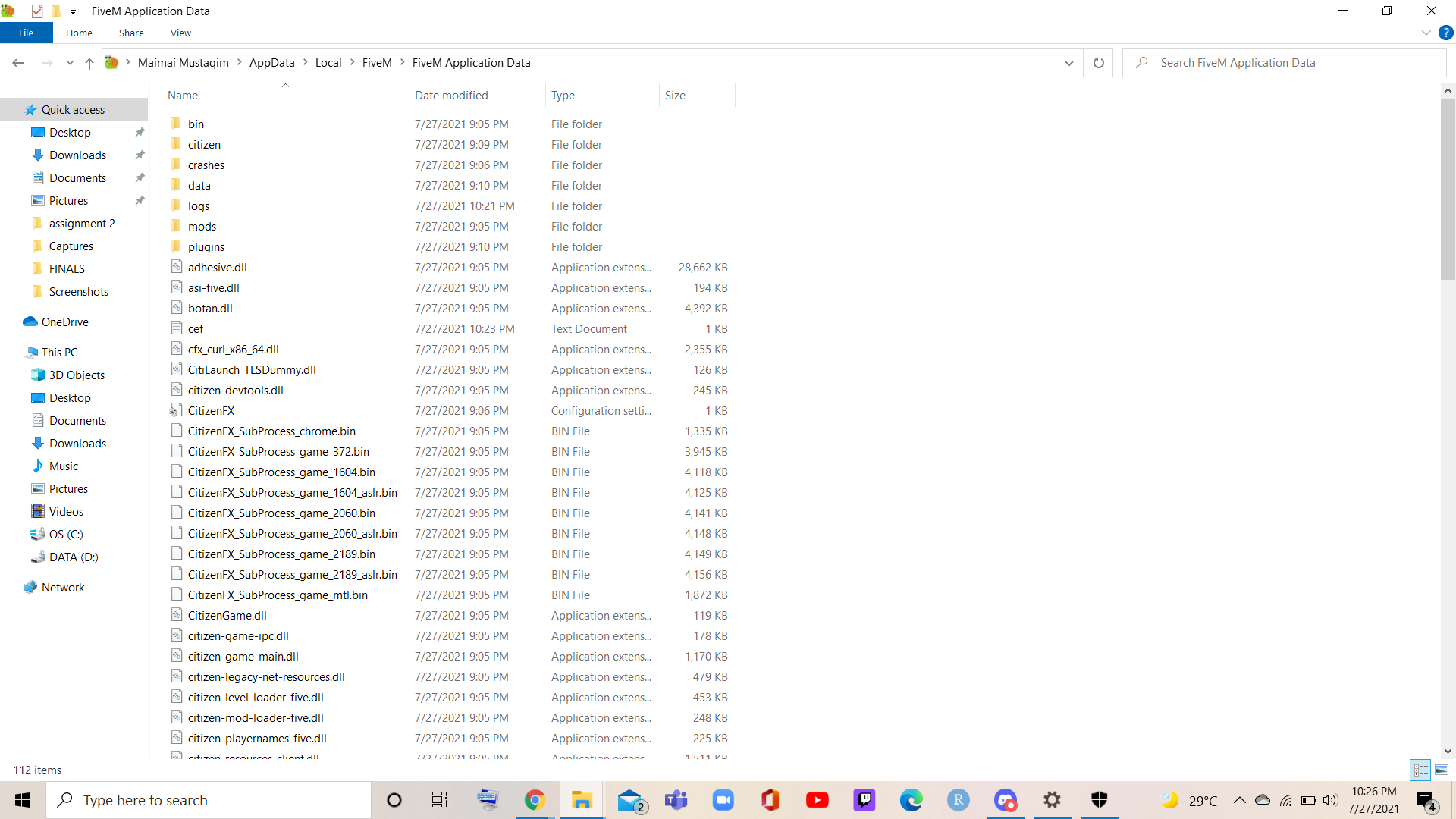Navigate to AppData via the breadcrumb

(x=271, y=62)
